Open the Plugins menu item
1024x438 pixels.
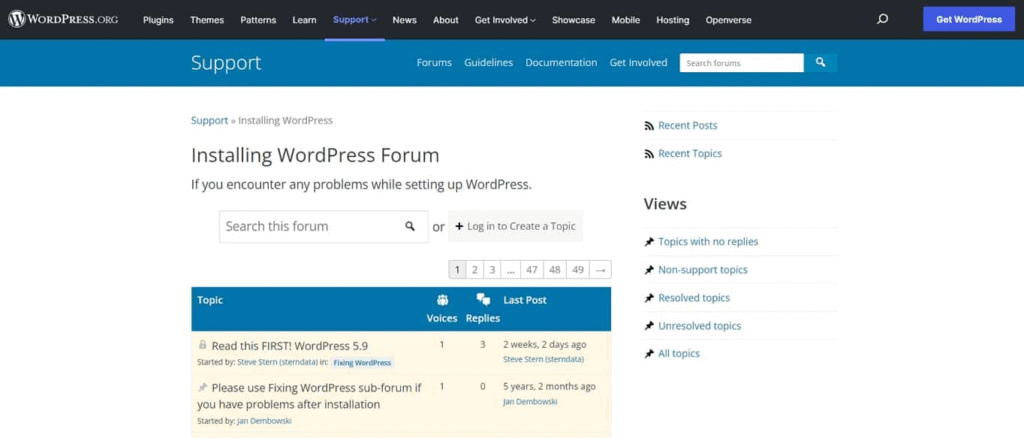[x=158, y=20]
